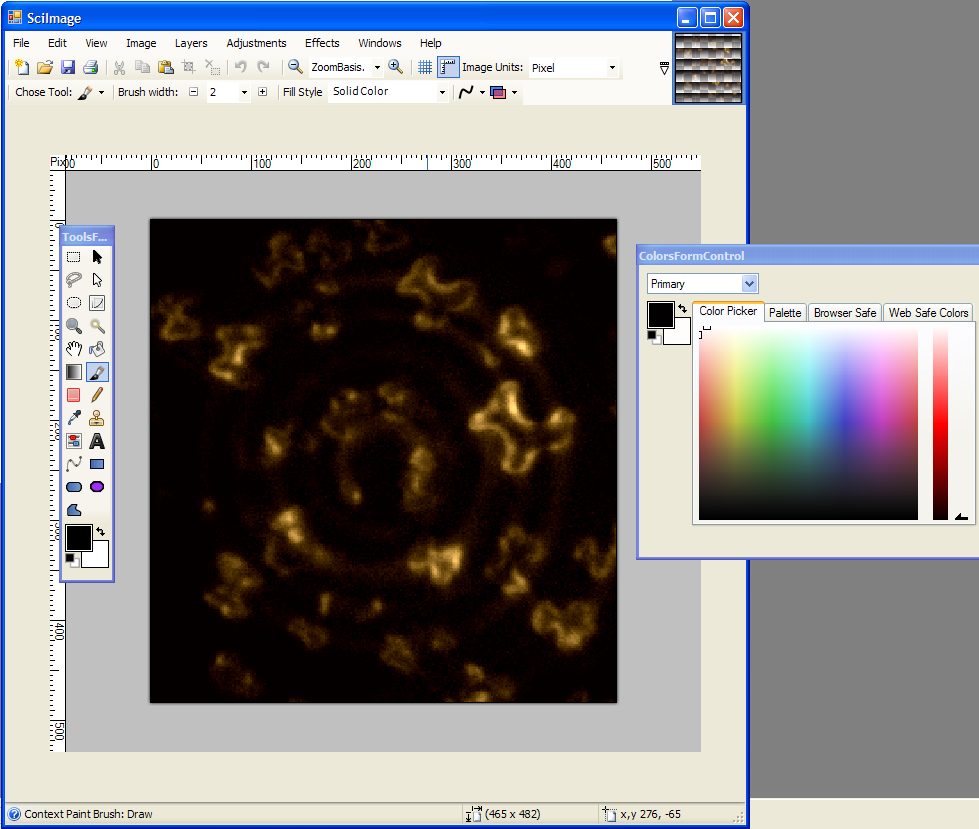This screenshot has width=979, height=829.
Task: Choose the Gradient tool
Action: (x=74, y=372)
